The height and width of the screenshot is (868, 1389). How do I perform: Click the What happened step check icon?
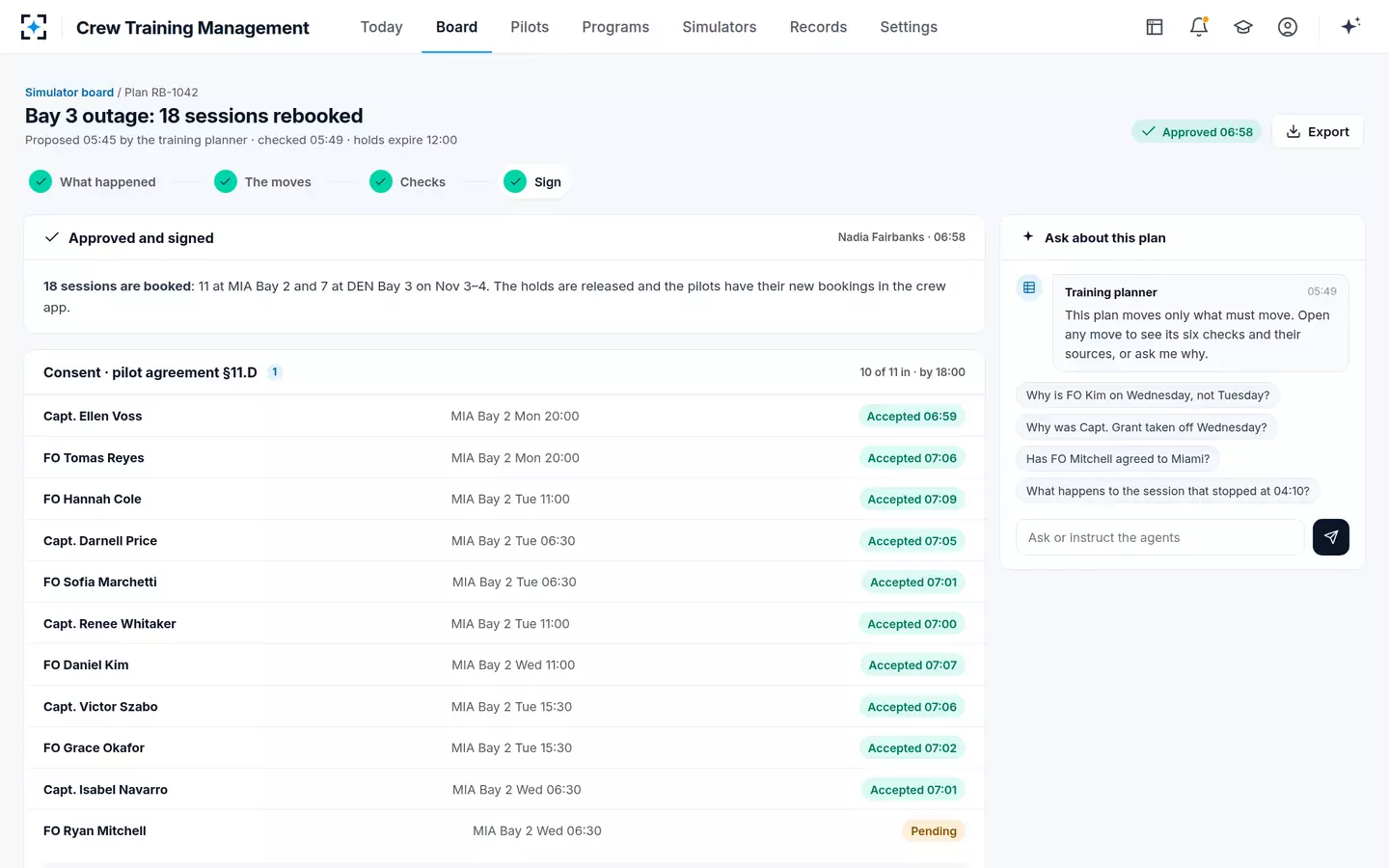click(x=41, y=181)
